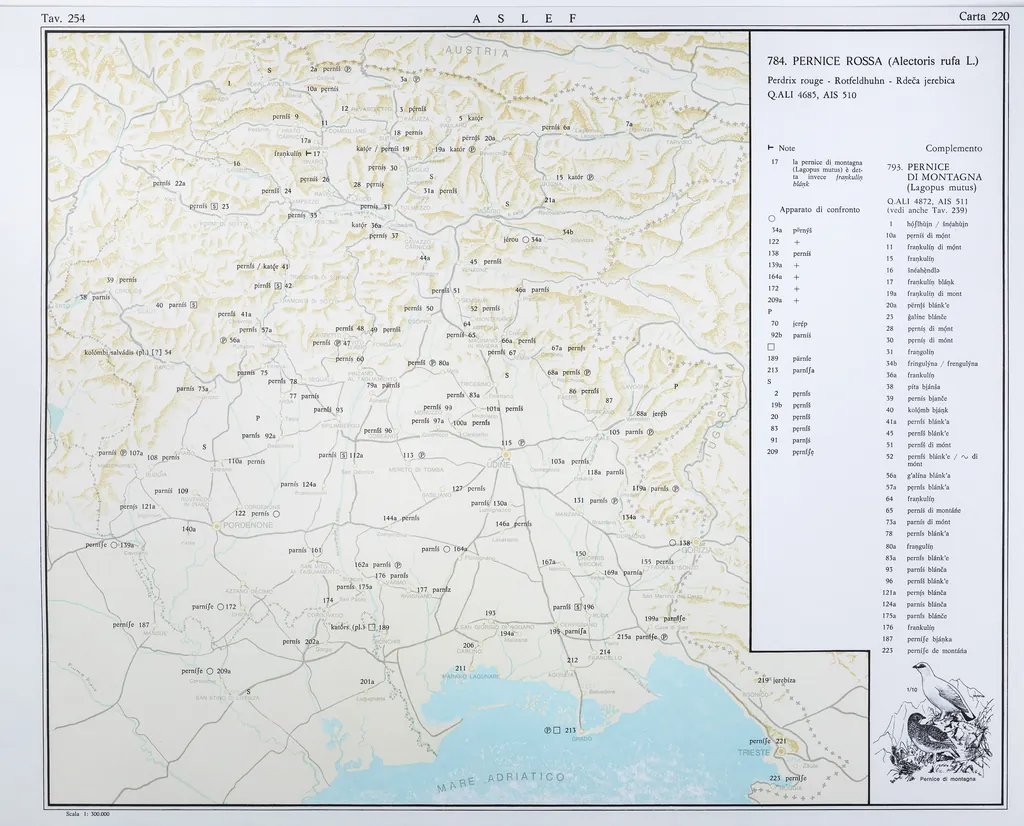Click the boxed S symbol beside point 196
The width and height of the screenshot is (1024, 826).
click(x=578, y=607)
